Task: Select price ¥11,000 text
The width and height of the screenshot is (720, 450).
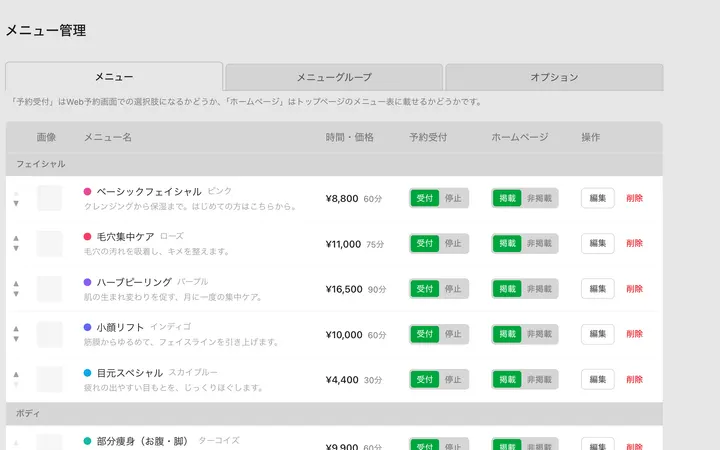Action: 343,244
